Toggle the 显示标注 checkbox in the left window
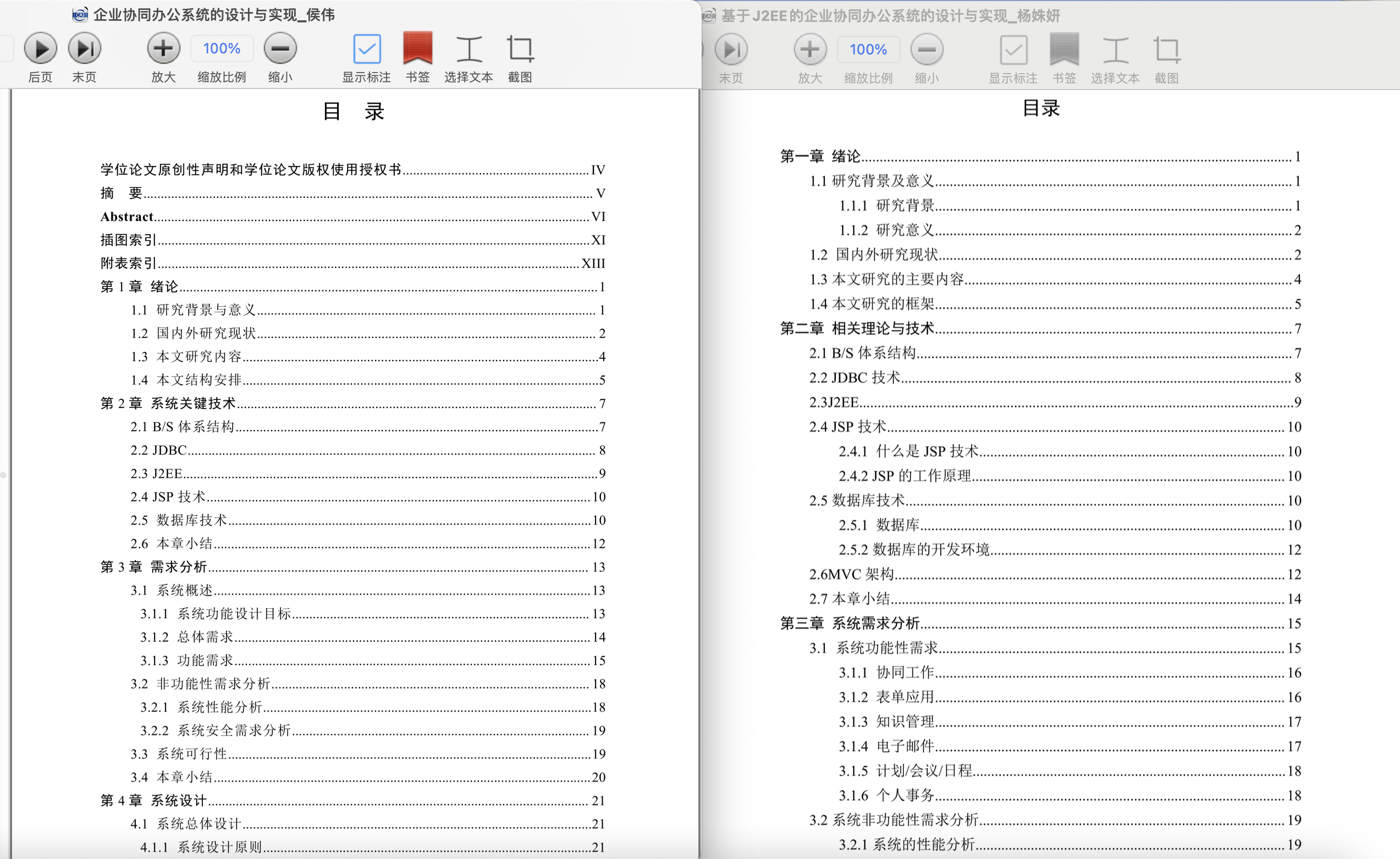Screen dimensions: 1400x859 click(366, 49)
